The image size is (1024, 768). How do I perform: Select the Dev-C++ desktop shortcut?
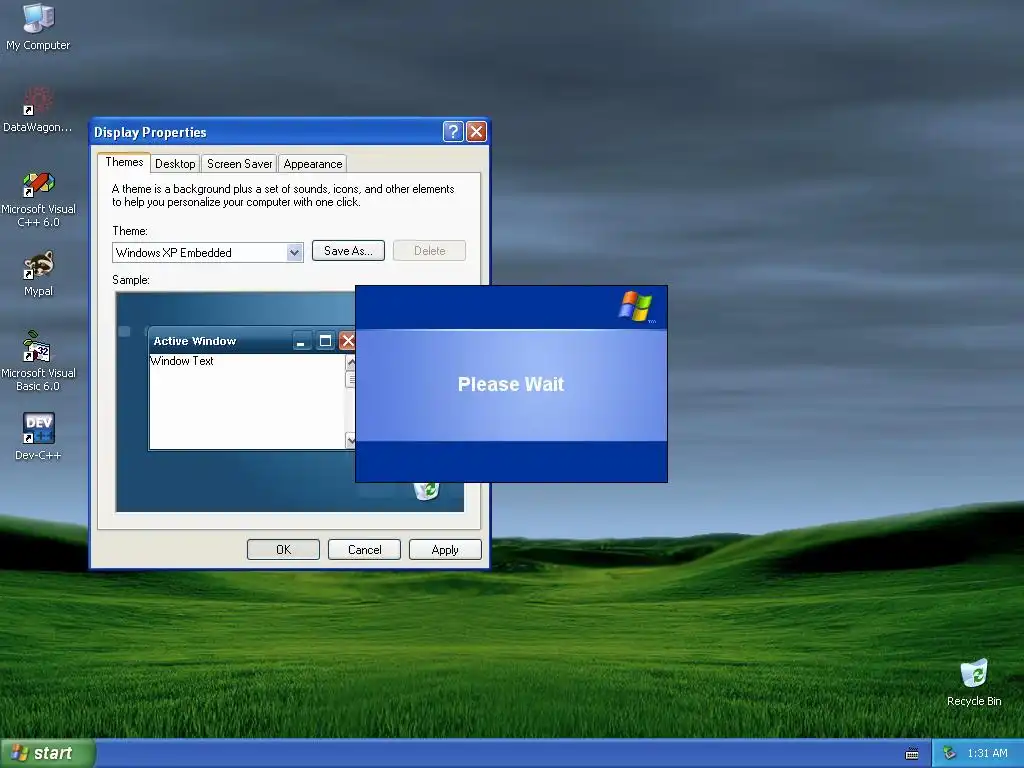pos(38,436)
